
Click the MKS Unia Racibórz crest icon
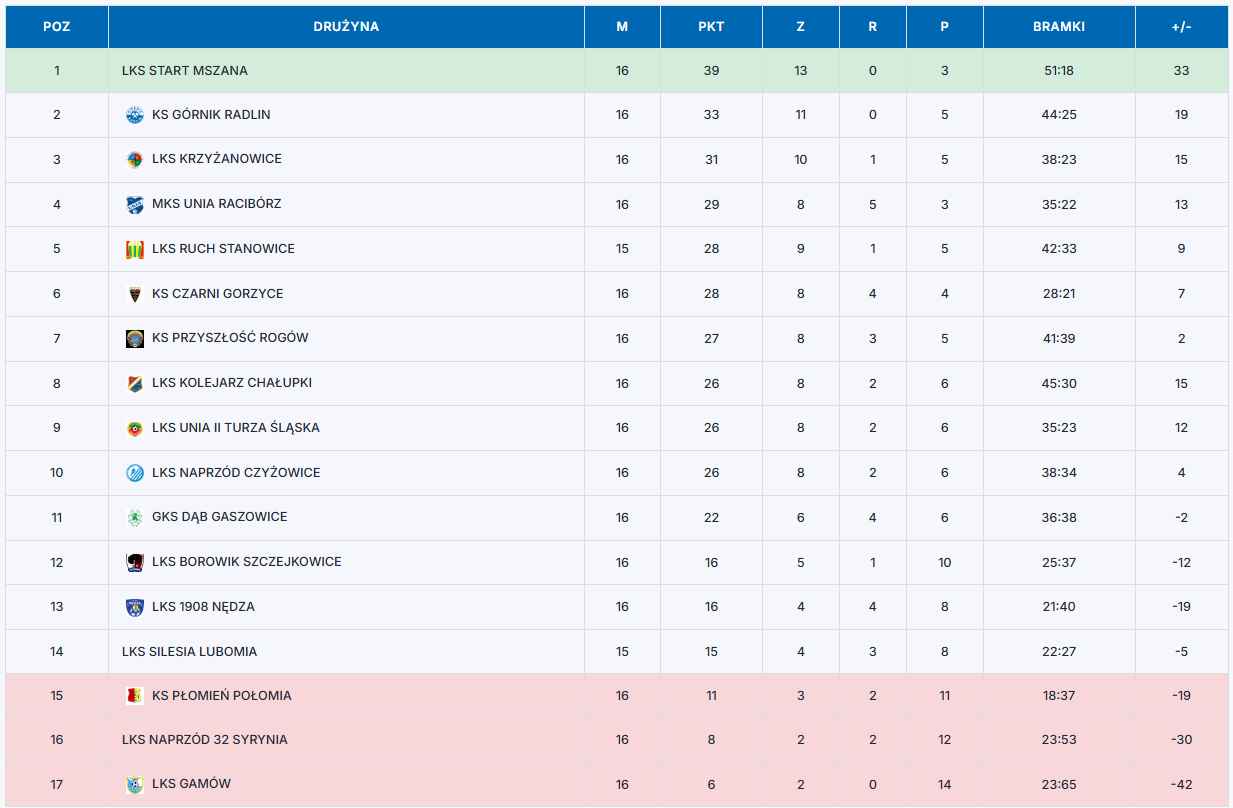pos(134,204)
